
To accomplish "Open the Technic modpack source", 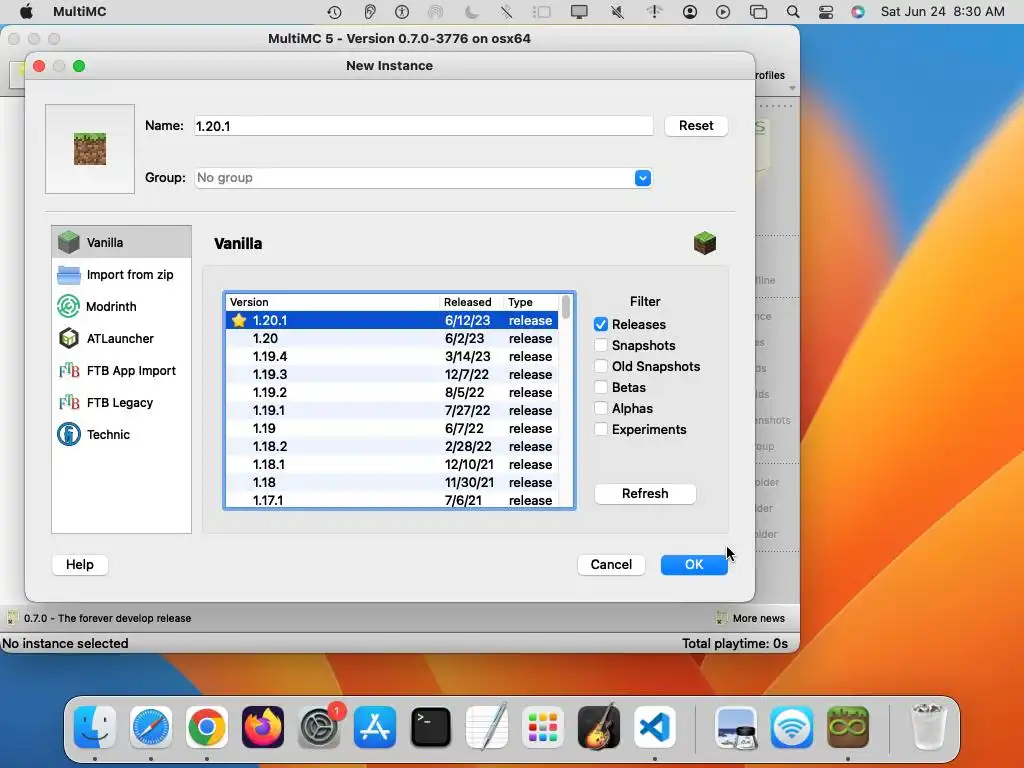I will (121, 434).
